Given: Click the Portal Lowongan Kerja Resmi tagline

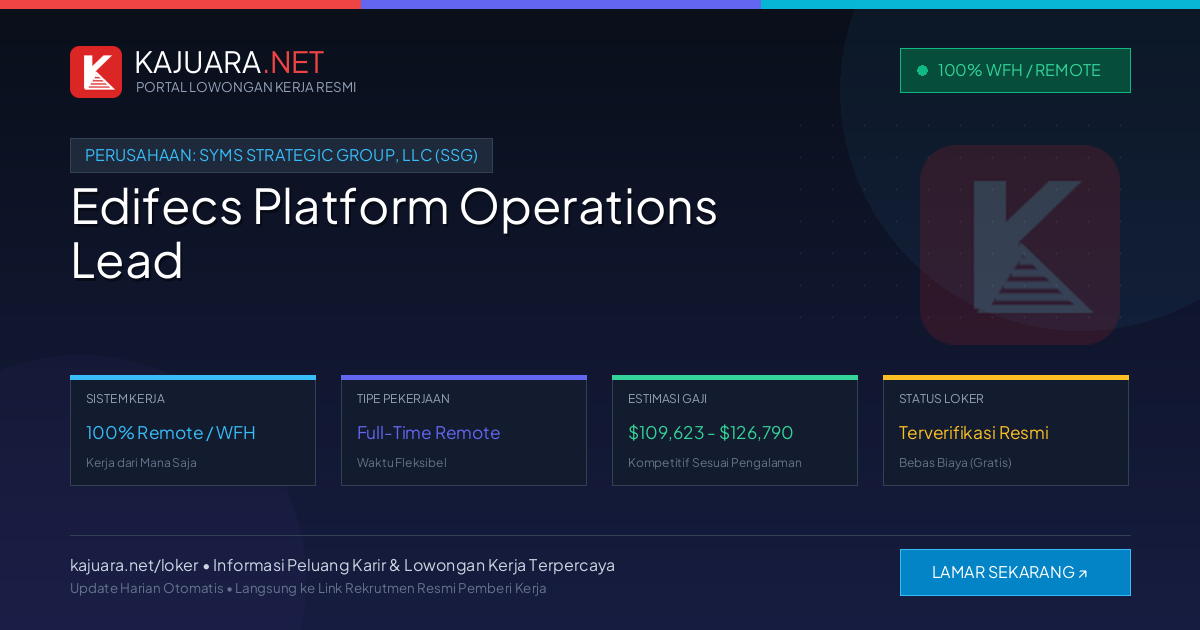Looking at the screenshot, I should coord(246,87).
